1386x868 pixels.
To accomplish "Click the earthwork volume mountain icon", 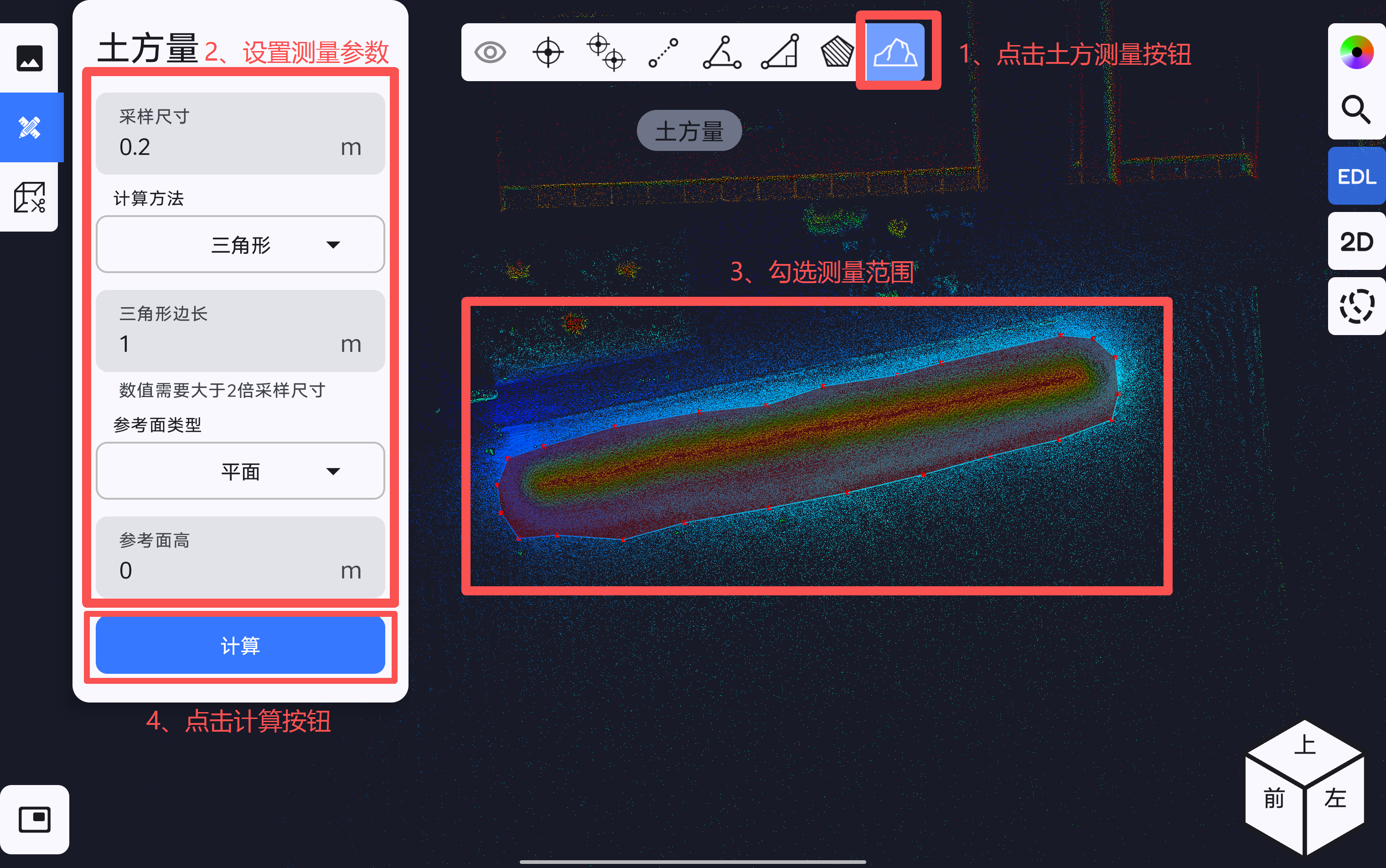I will (x=895, y=52).
